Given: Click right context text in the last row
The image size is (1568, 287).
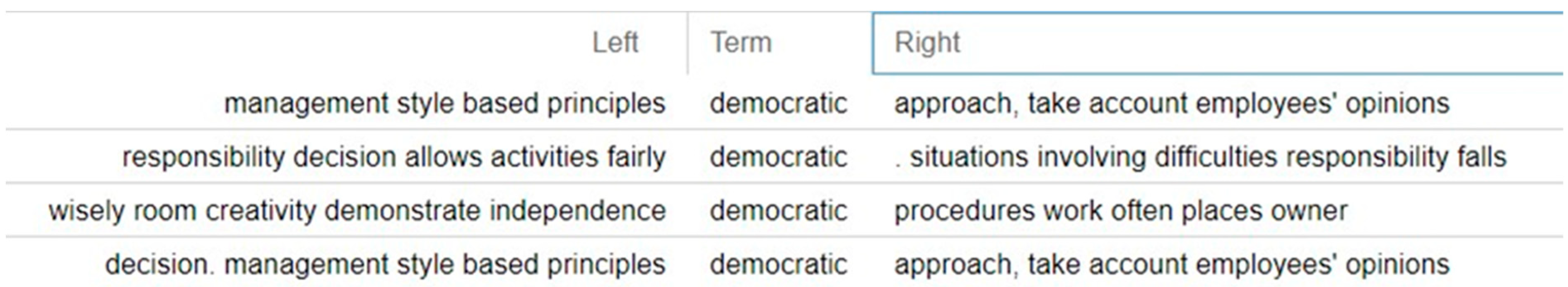Looking at the screenshot, I should 1171,265.
